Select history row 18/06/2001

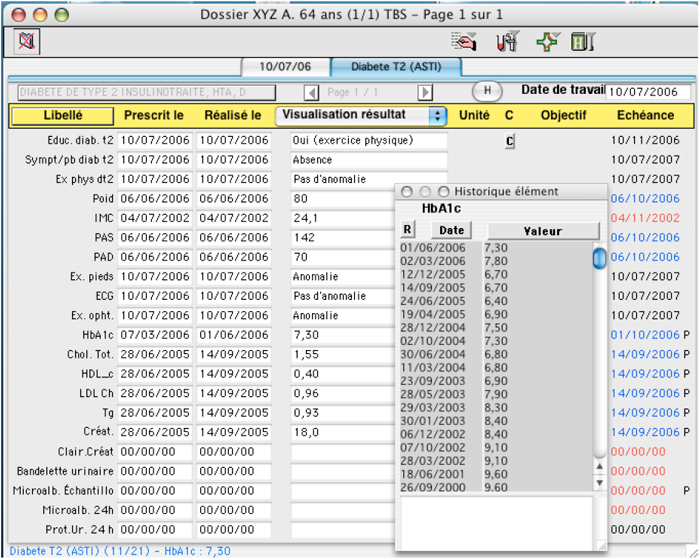[x=496, y=474]
